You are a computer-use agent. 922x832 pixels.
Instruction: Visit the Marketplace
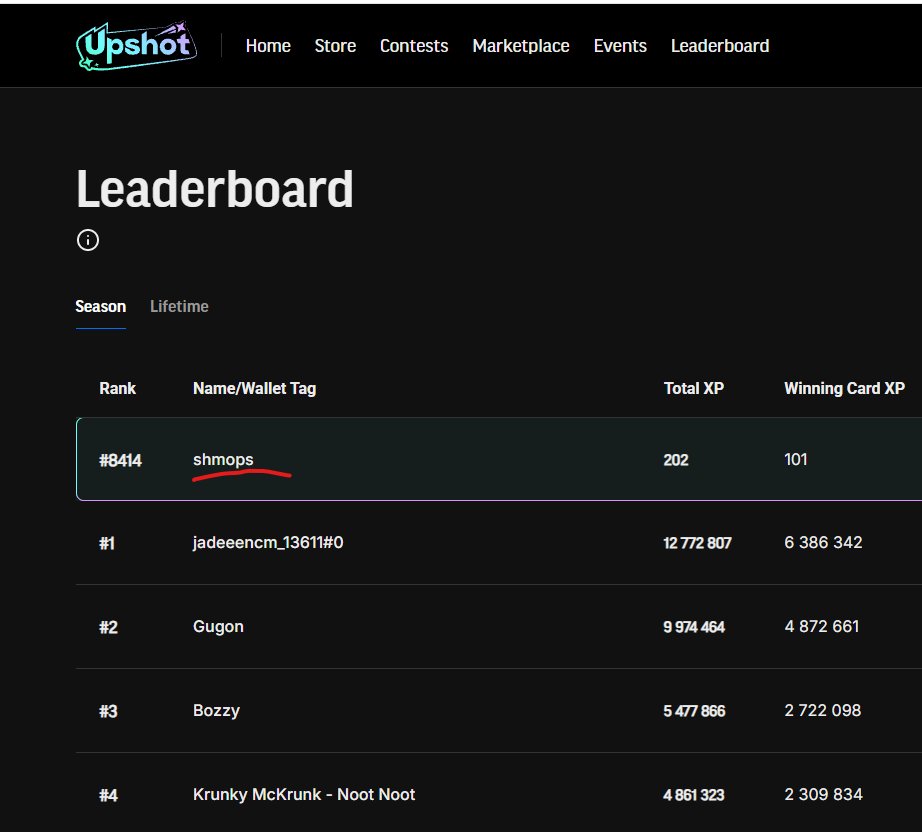(521, 45)
